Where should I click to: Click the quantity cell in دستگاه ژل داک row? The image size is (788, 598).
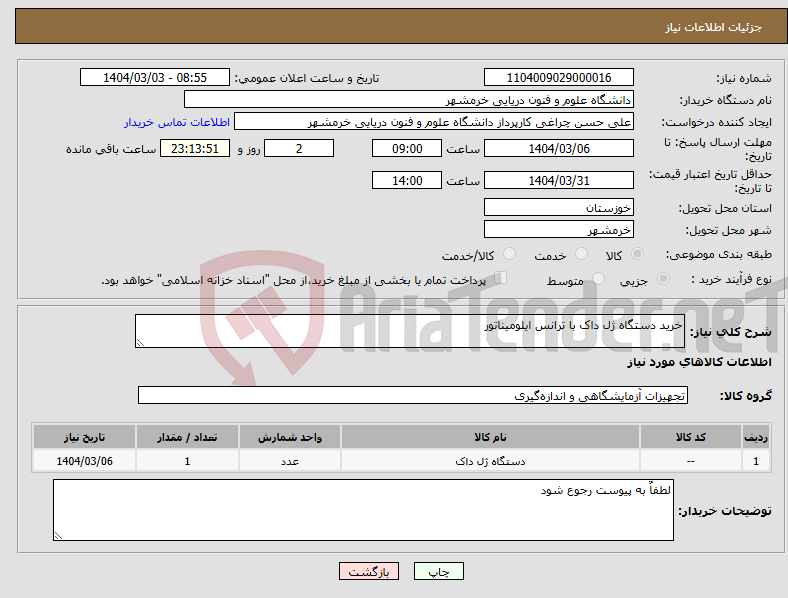coord(187,461)
